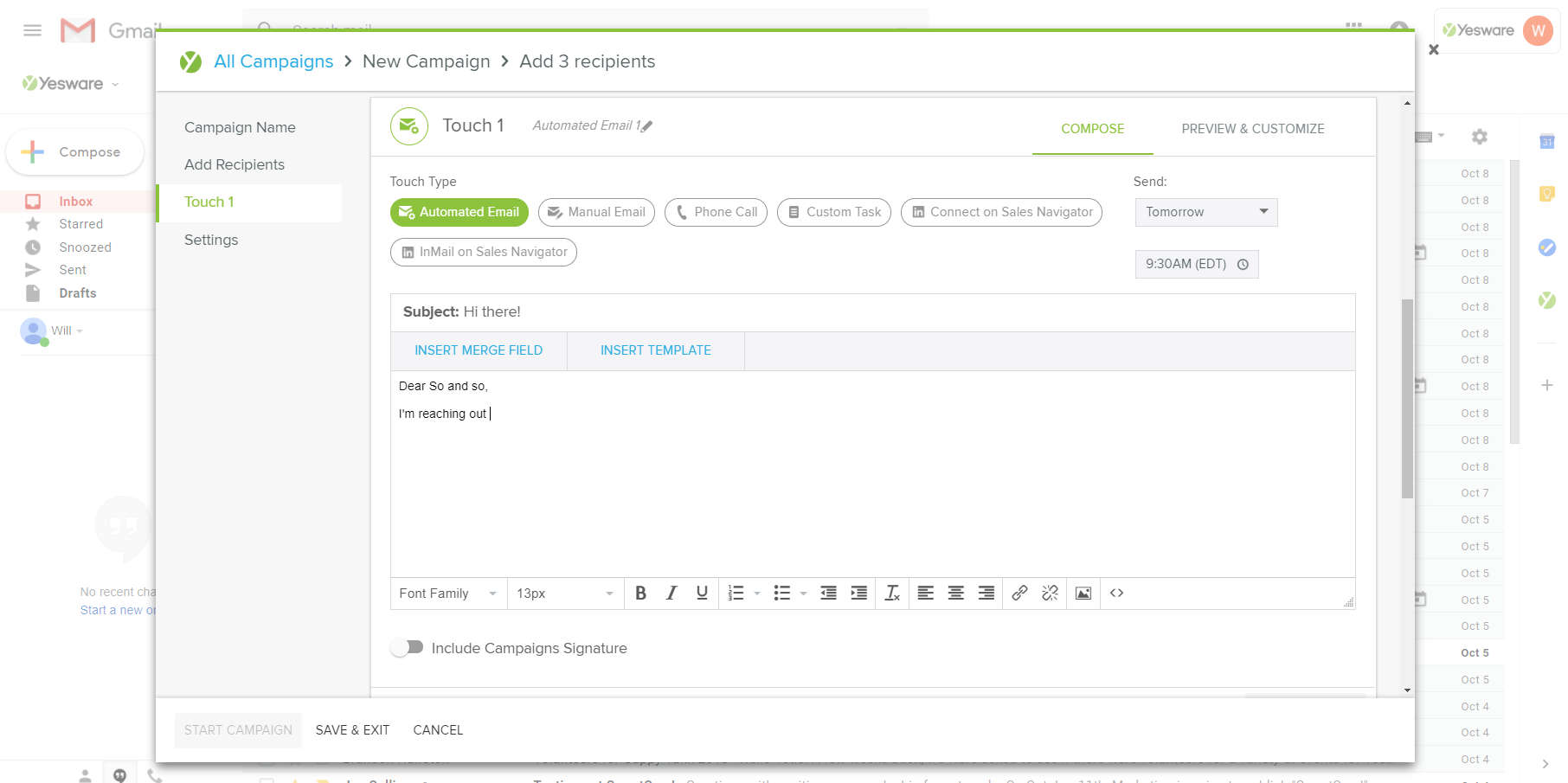This screenshot has height=783, width=1568.
Task: Align text left
Action: pyautogui.click(x=925, y=593)
